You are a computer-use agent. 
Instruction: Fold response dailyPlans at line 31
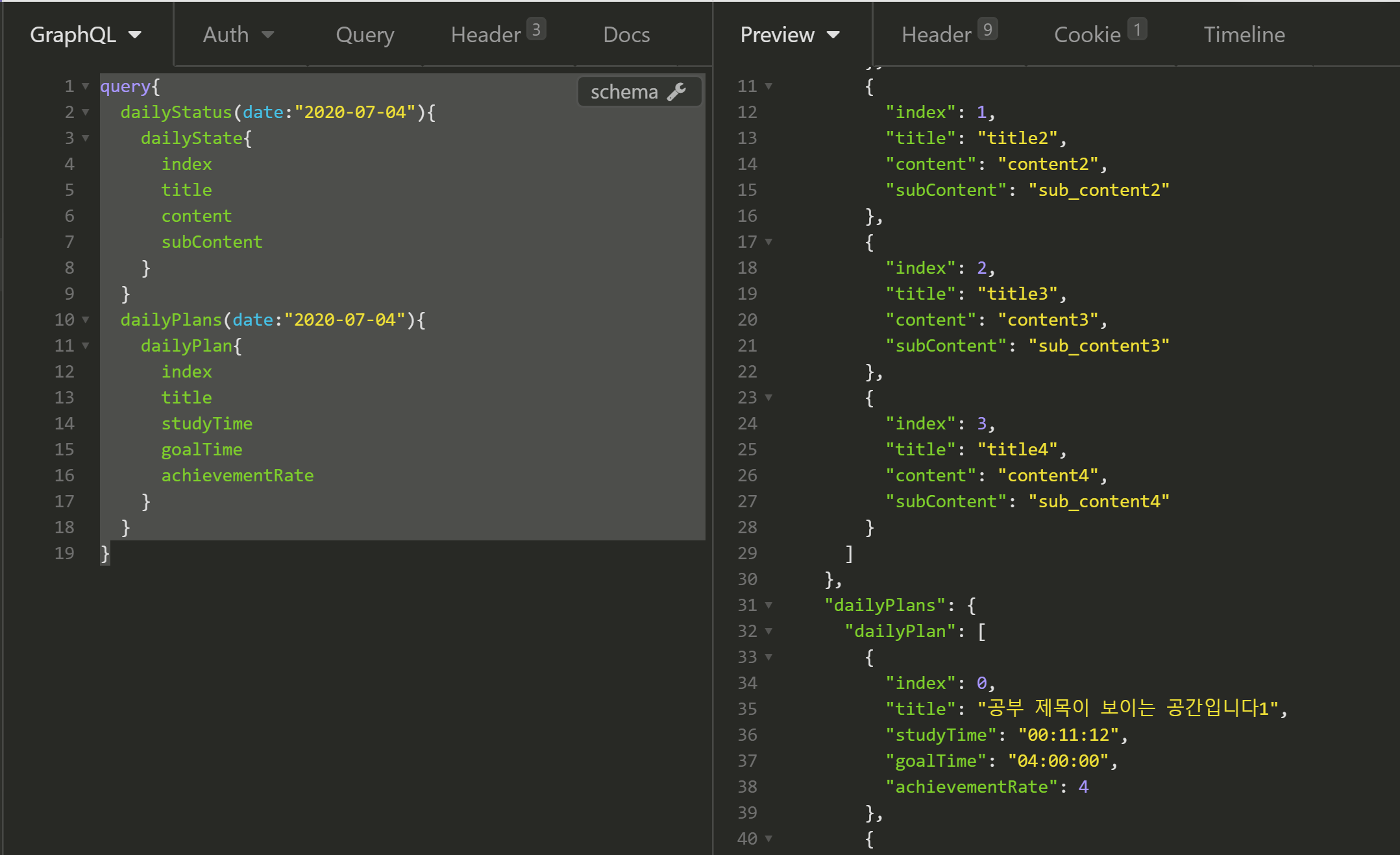click(768, 605)
